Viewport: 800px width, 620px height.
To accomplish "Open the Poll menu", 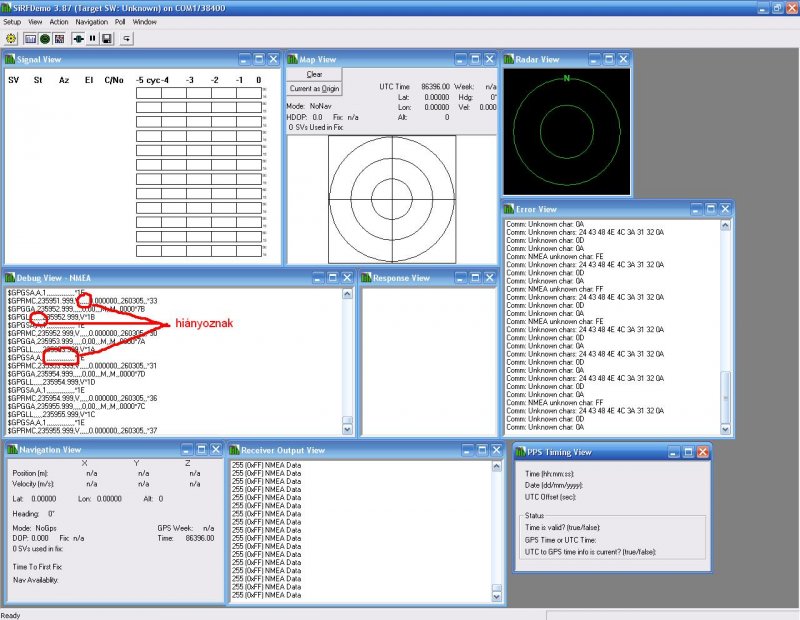I will coord(120,22).
